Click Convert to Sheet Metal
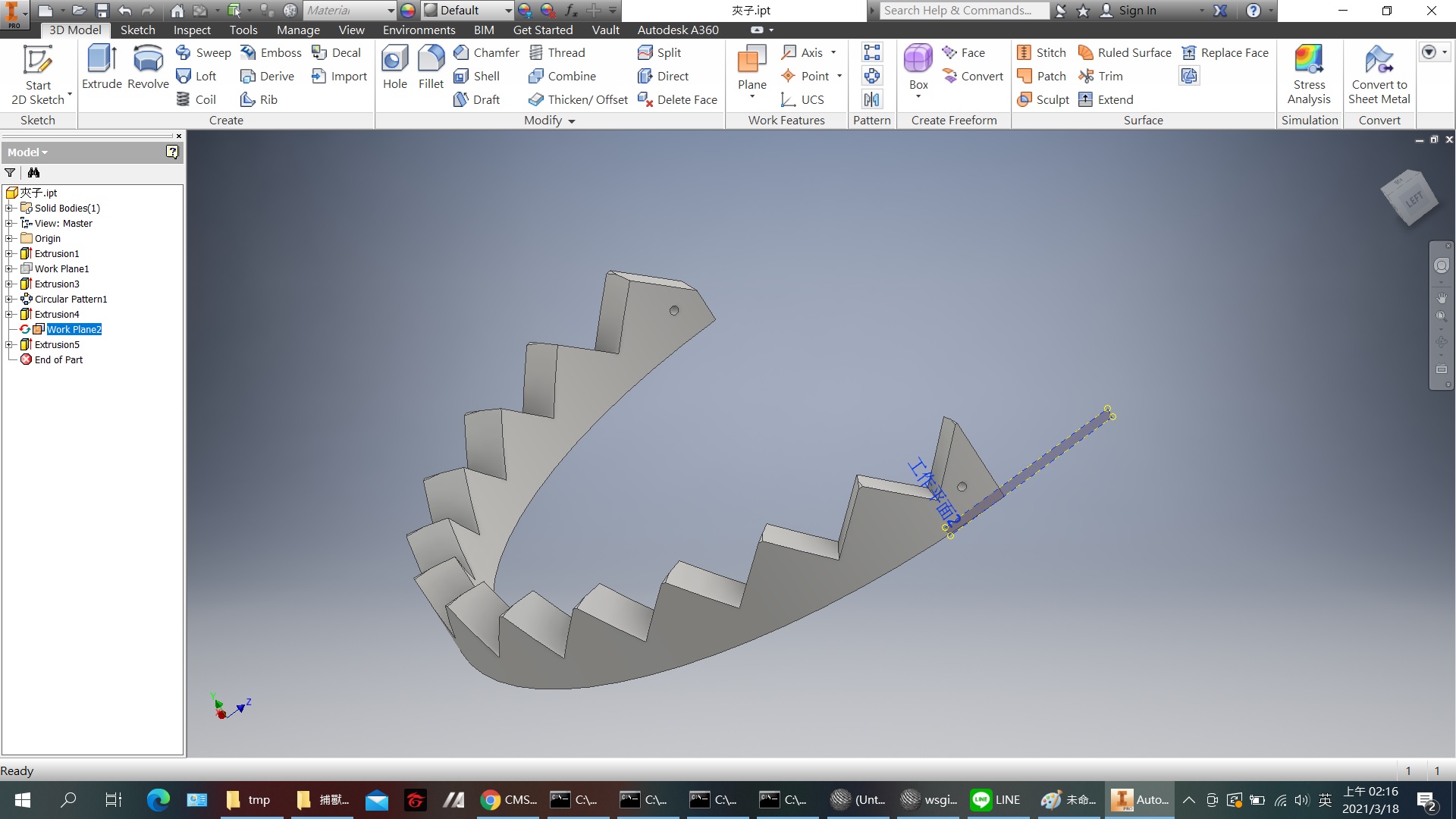The image size is (1456, 819). coord(1379,74)
